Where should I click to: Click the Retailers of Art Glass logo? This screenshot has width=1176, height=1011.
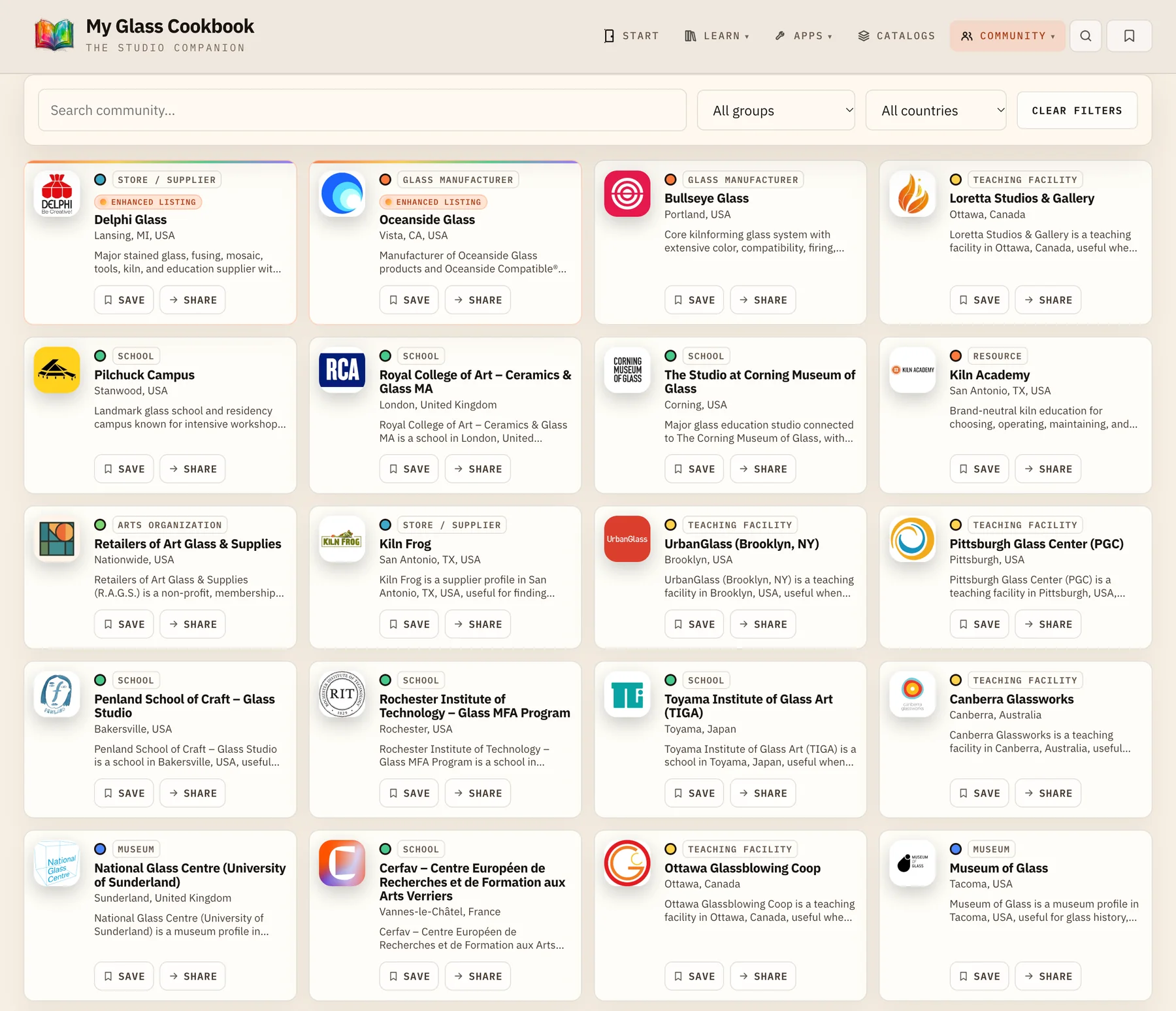[57, 539]
